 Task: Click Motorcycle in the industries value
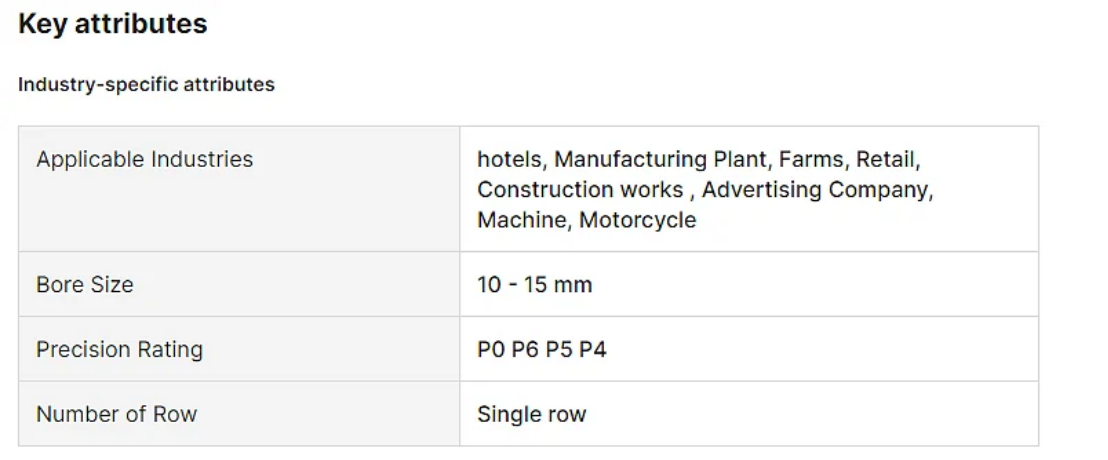pos(637,220)
